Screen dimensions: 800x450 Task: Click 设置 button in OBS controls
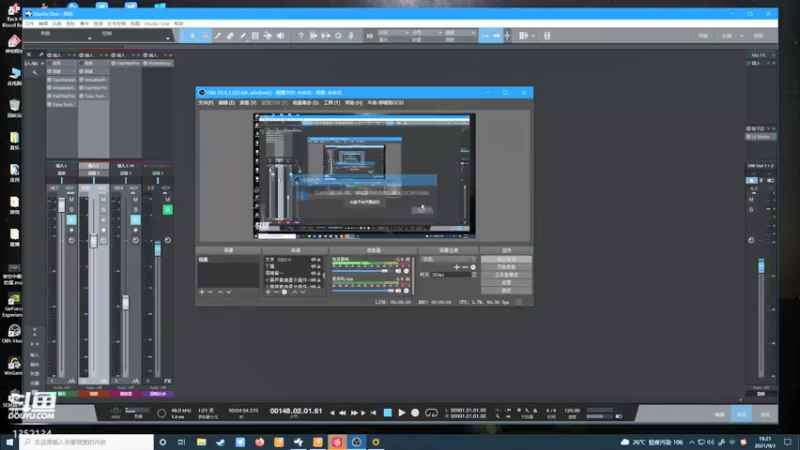click(x=506, y=282)
